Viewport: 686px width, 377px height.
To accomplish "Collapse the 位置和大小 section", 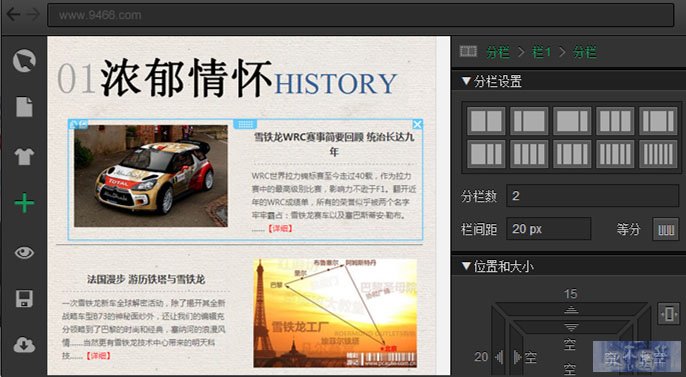I will click(x=466, y=265).
